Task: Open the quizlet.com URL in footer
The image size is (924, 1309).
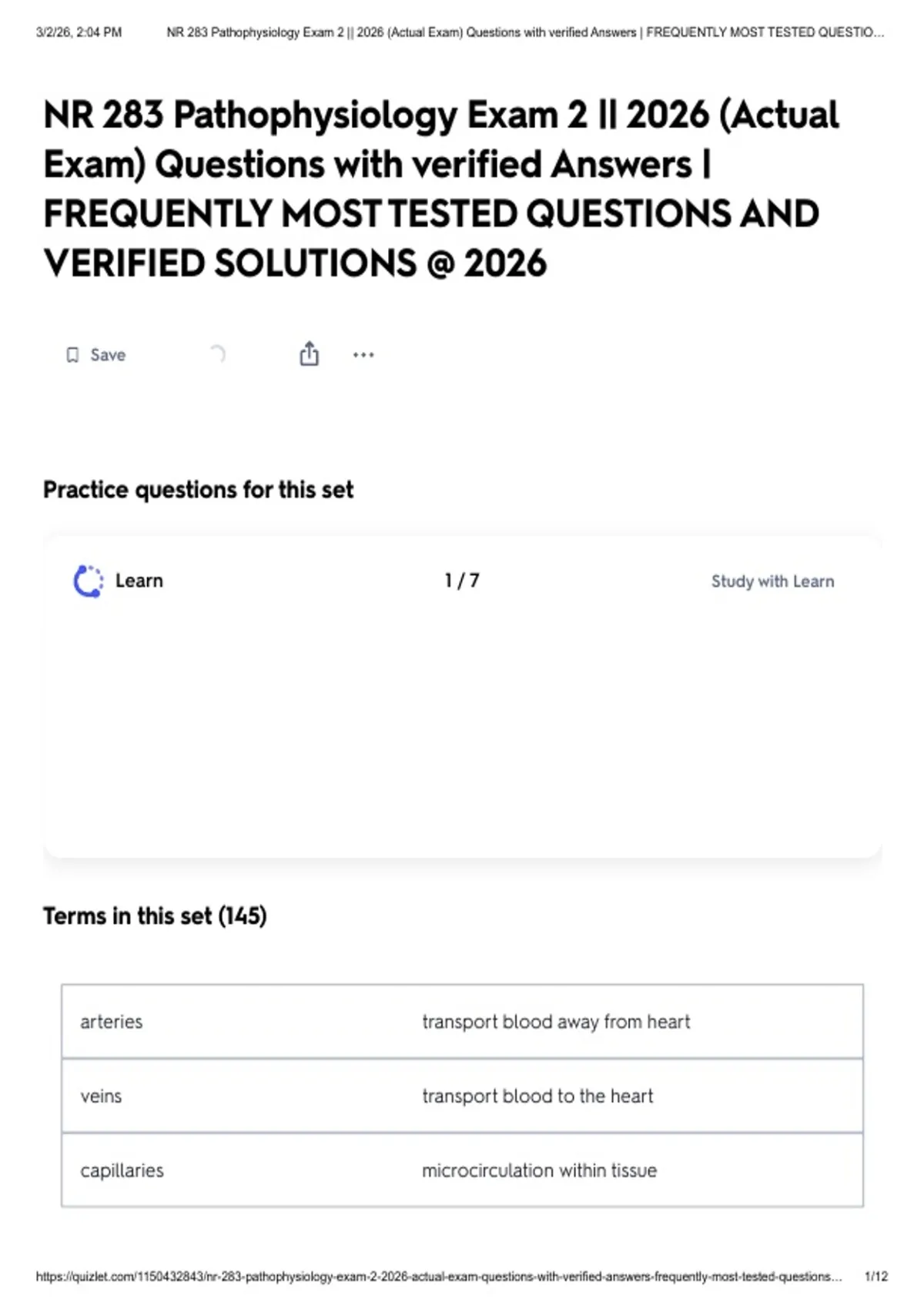Action: tap(439, 1276)
